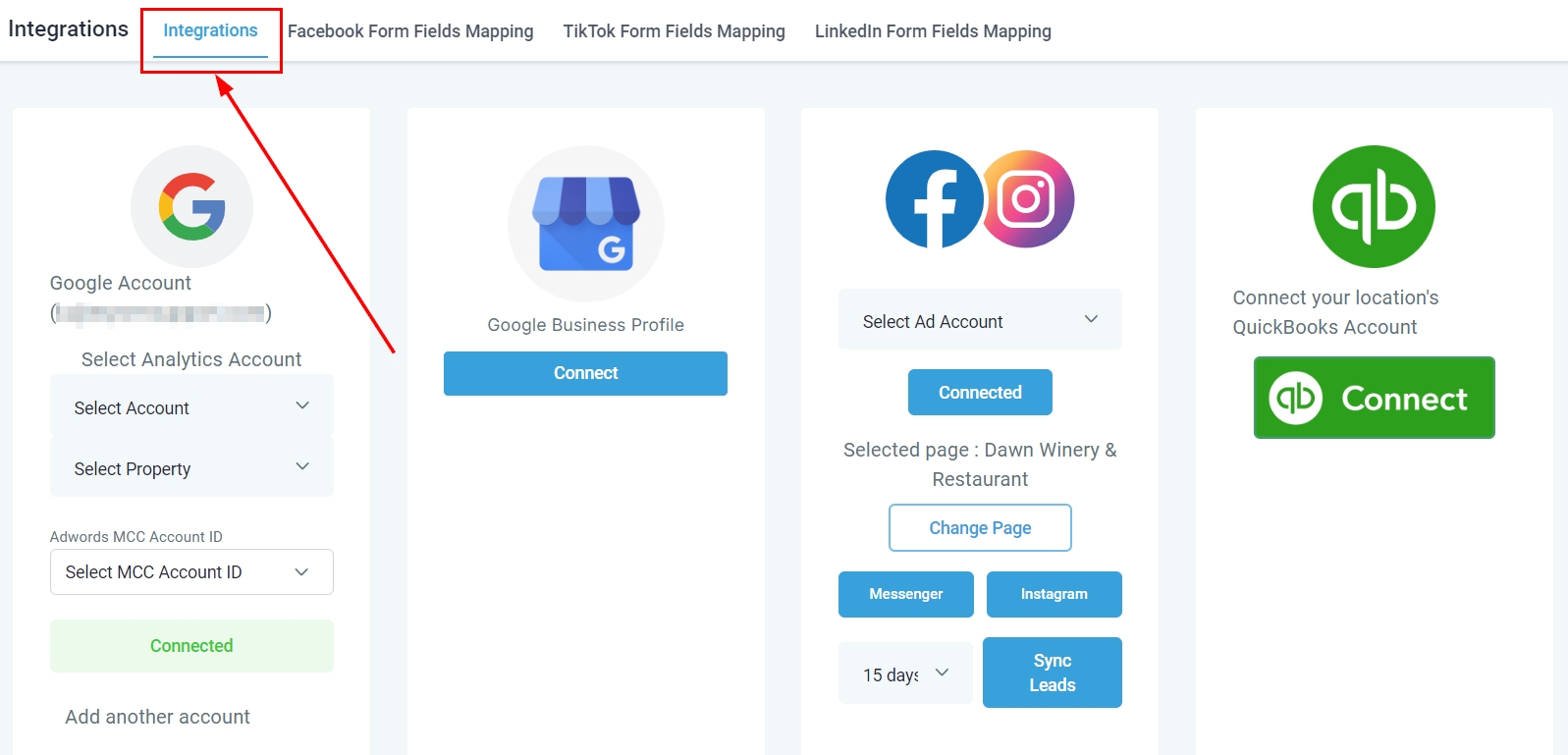
Task: Click the green QuickBooks logo icon
Action: click(x=1374, y=206)
